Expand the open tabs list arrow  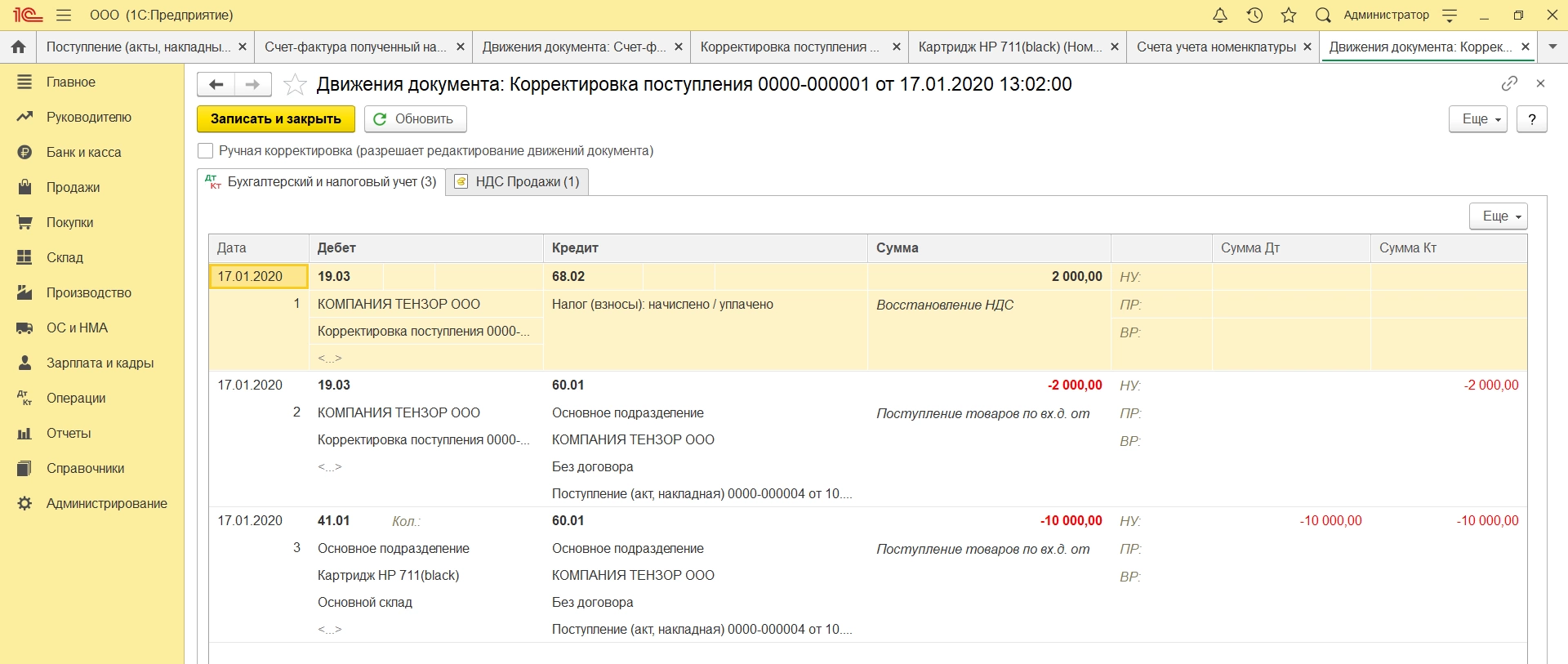(x=1552, y=47)
